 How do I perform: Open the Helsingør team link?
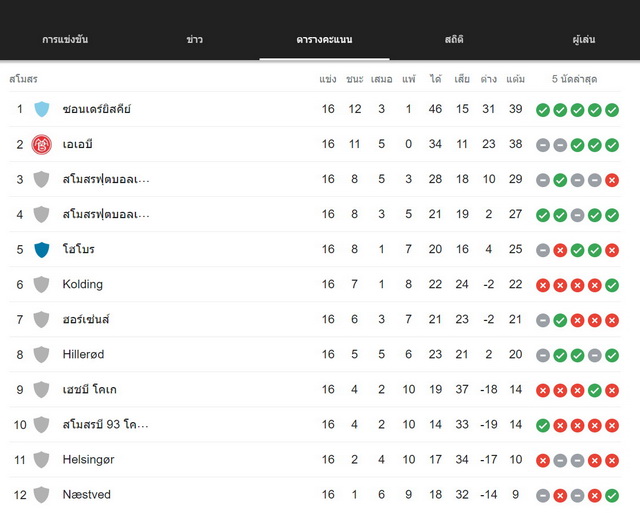[x=88, y=460]
